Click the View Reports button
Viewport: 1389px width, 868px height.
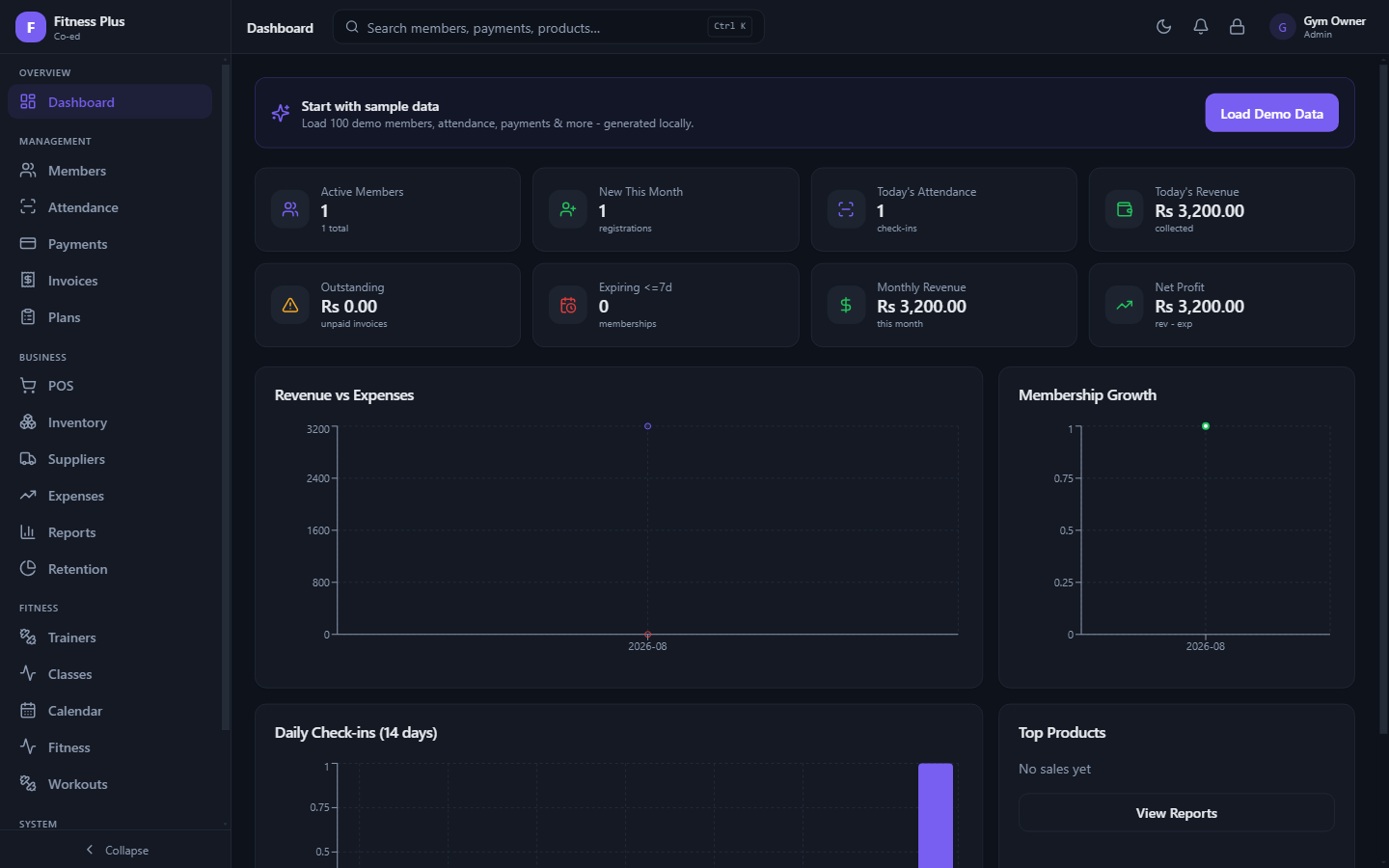click(1176, 813)
